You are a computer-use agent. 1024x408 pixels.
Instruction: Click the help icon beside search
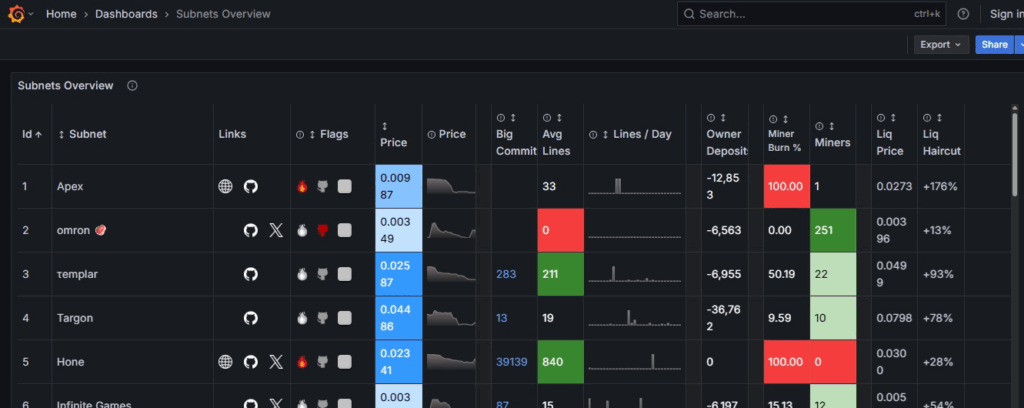963,14
